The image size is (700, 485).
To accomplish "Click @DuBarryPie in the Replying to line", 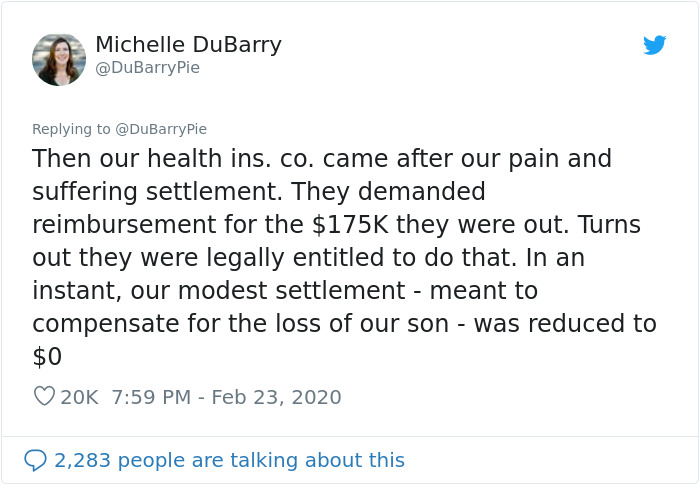I will pos(161,129).
